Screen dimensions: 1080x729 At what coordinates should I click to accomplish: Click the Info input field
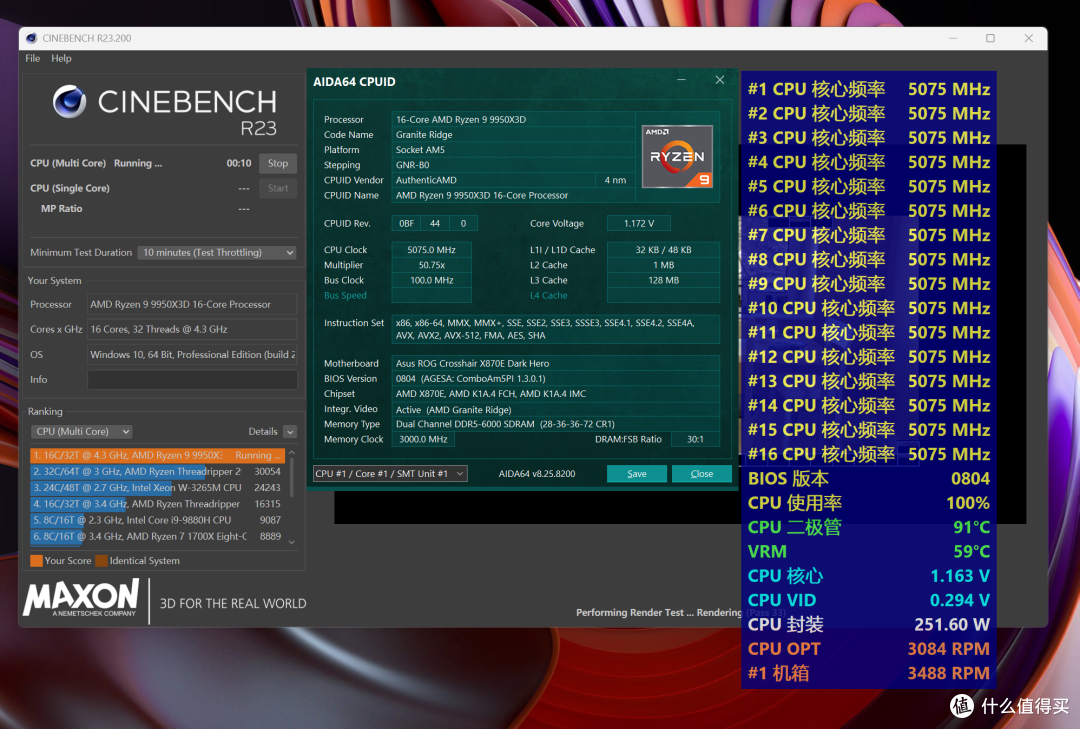(x=192, y=380)
